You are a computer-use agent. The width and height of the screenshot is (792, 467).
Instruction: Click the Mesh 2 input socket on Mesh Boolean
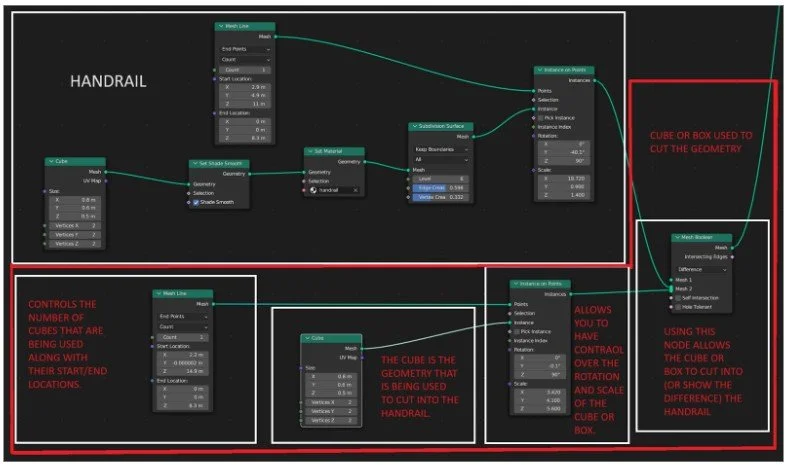[671, 289]
